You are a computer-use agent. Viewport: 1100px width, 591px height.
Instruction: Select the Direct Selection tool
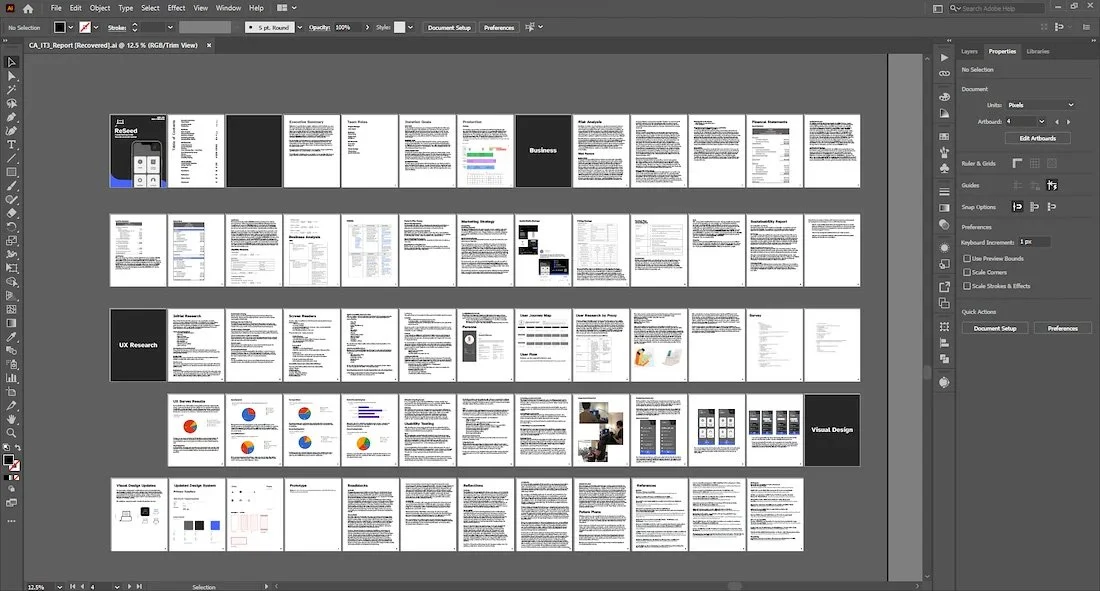point(11,76)
